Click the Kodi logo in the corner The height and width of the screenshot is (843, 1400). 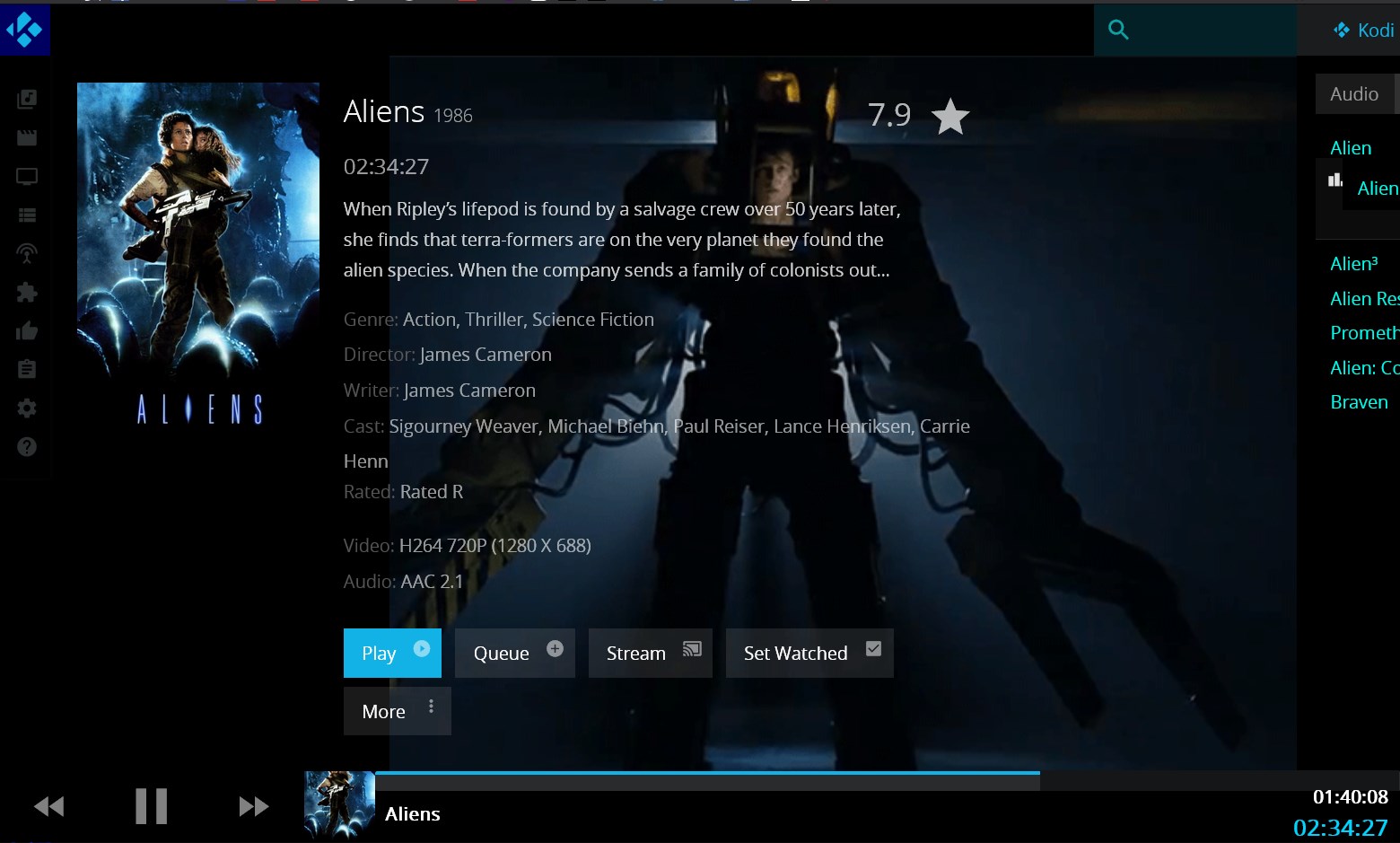point(24,30)
